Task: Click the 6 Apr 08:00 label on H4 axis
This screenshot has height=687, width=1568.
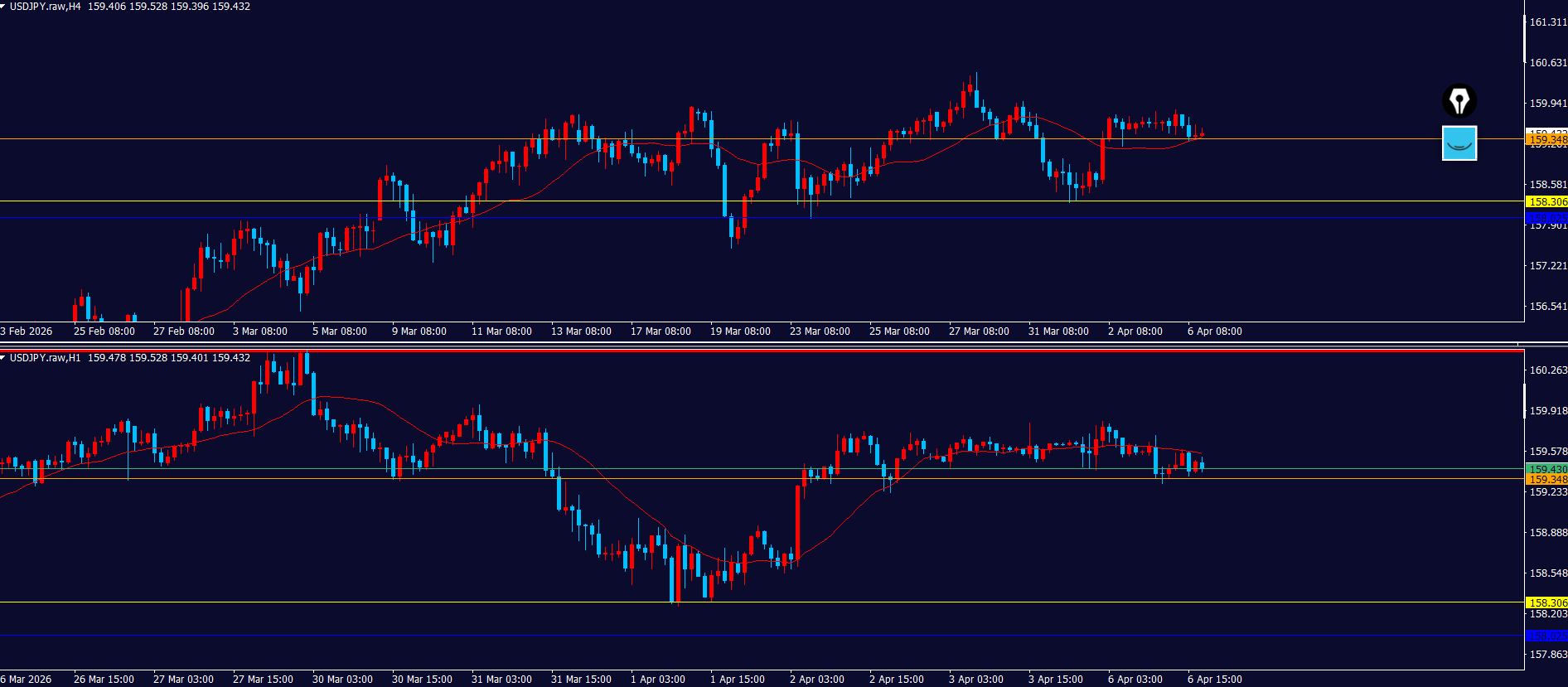Action: point(1214,331)
